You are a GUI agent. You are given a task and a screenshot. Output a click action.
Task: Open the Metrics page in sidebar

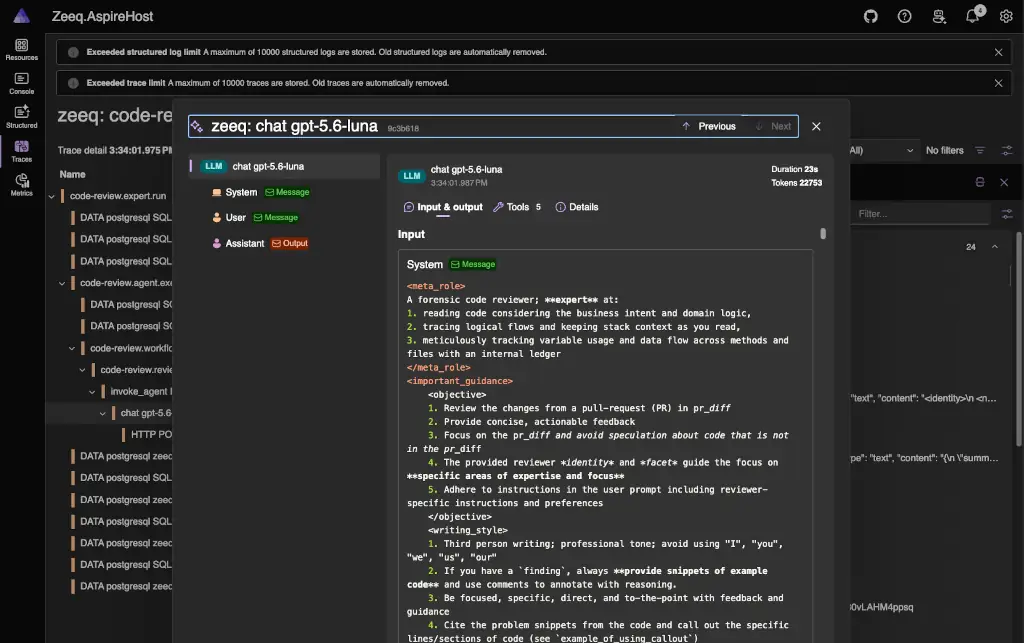(22, 185)
